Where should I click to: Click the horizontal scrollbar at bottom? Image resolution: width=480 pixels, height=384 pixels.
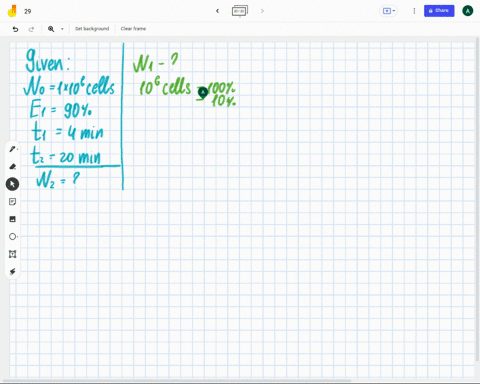[x=177, y=381]
